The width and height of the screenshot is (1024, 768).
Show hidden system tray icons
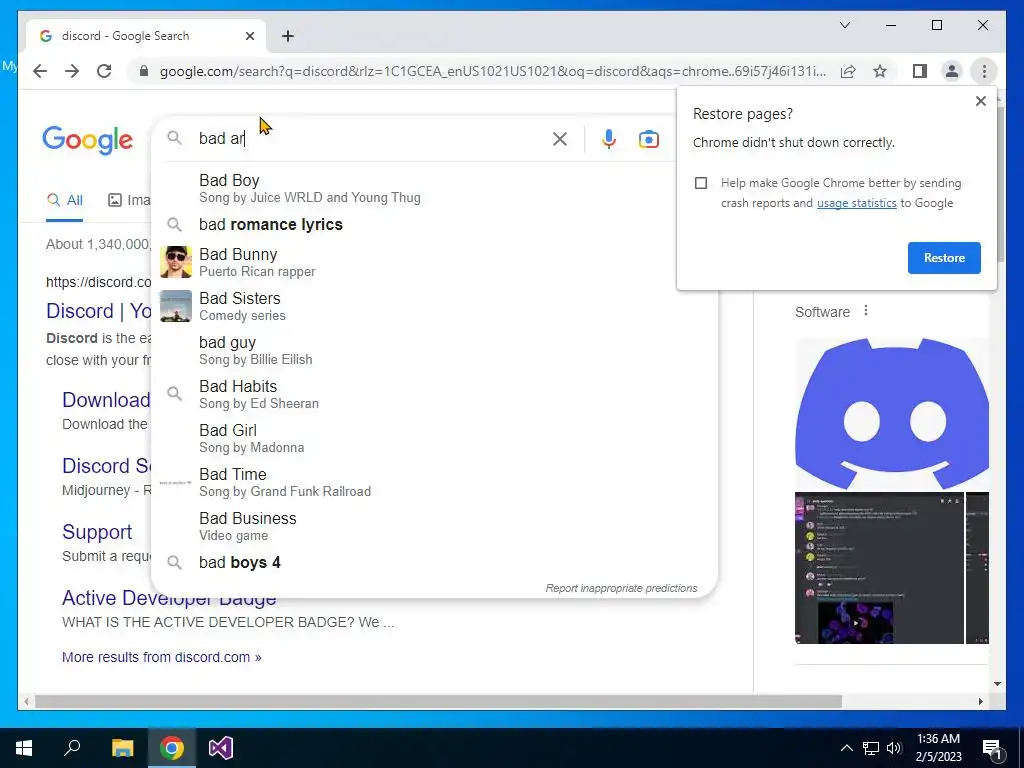(x=846, y=748)
